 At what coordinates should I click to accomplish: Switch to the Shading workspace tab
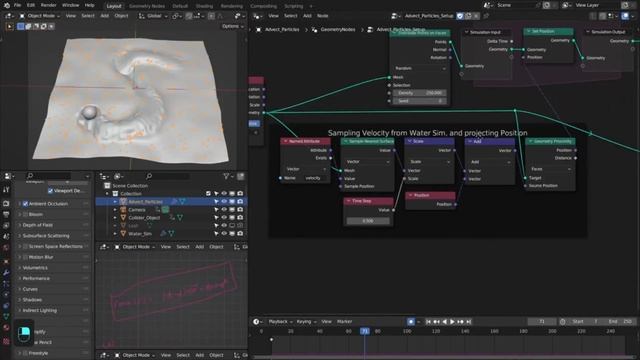coord(204,6)
